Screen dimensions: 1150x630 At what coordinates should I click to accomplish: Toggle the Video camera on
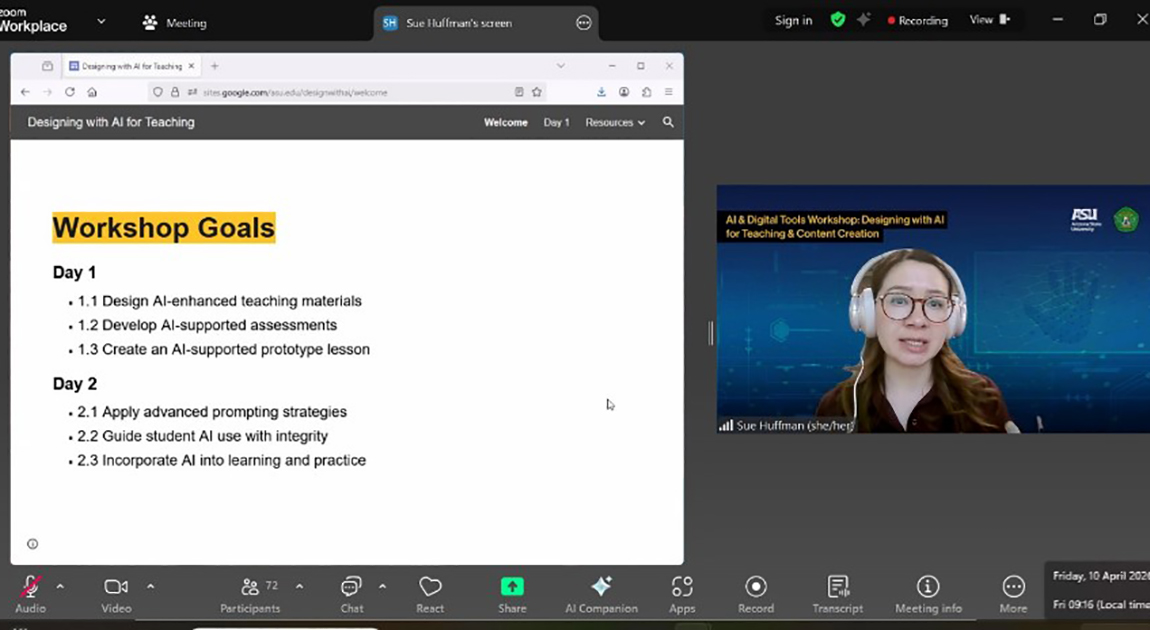pos(116,594)
